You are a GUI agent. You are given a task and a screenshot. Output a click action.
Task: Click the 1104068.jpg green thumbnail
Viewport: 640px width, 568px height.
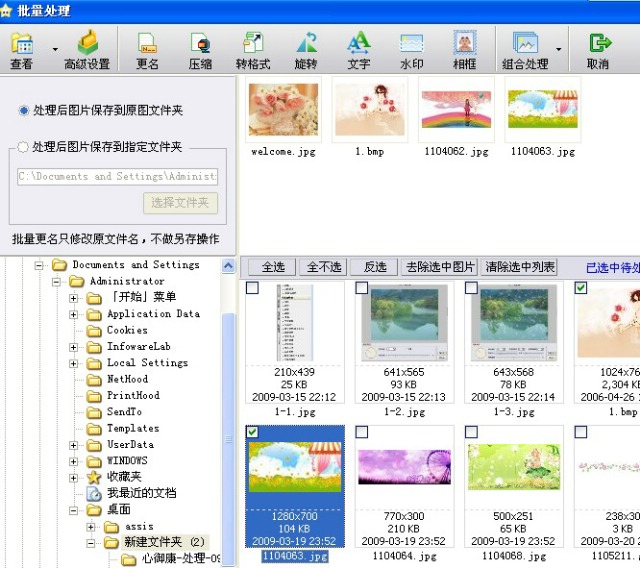(x=514, y=467)
